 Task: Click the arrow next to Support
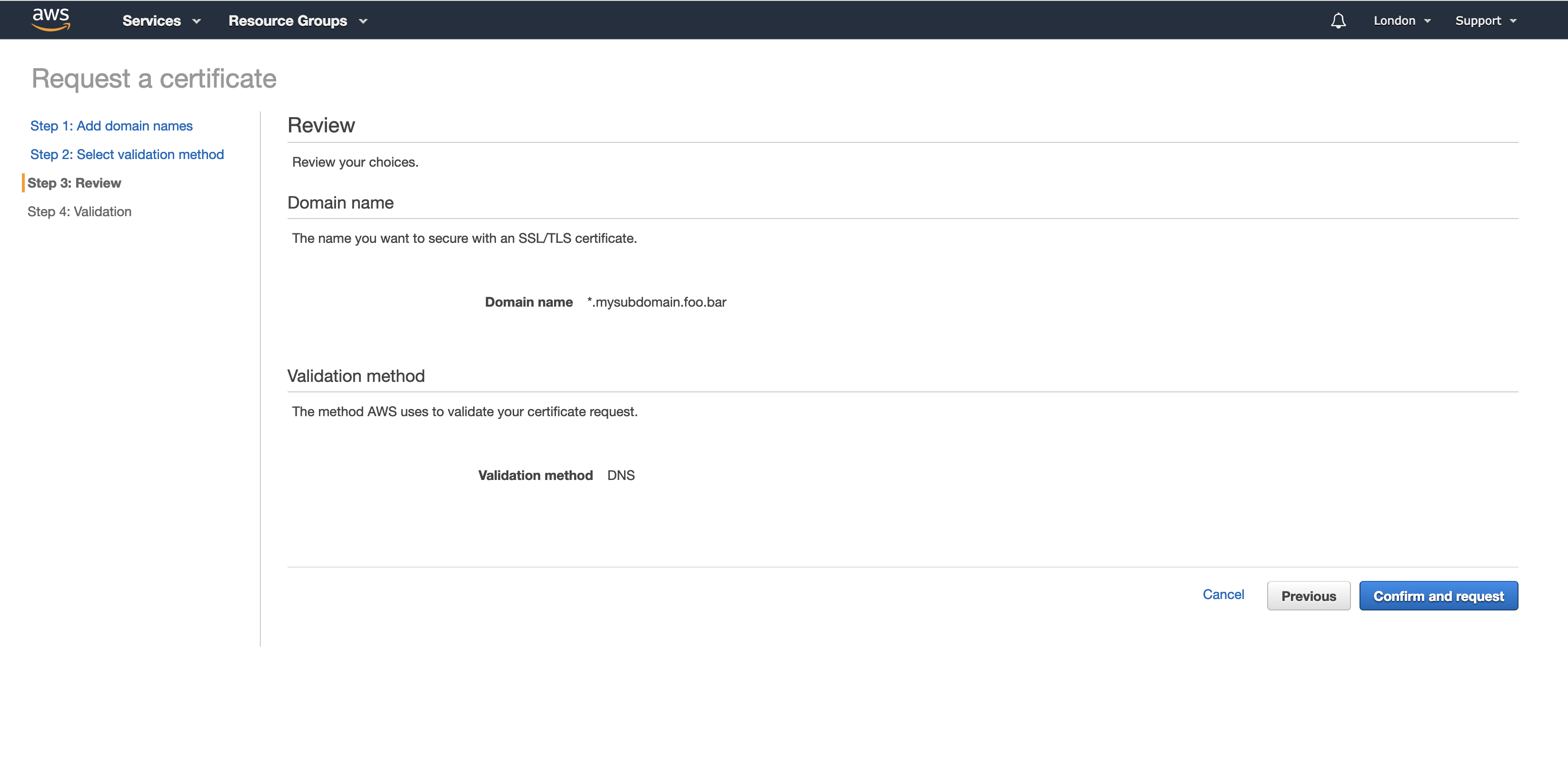pos(1513,21)
